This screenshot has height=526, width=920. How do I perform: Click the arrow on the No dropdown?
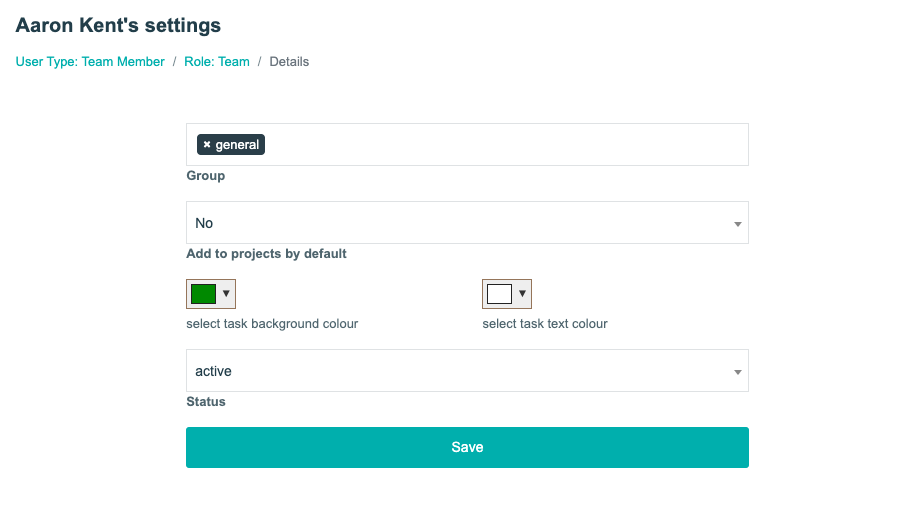click(737, 224)
